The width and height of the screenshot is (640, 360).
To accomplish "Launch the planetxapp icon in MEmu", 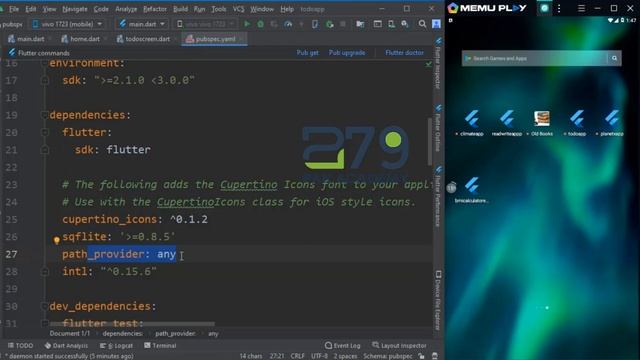I will tap(611, 122).
